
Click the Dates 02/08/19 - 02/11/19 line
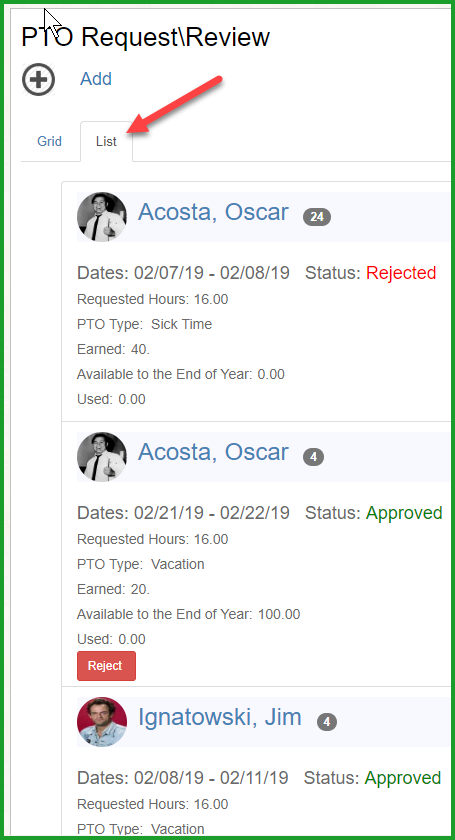183,778
